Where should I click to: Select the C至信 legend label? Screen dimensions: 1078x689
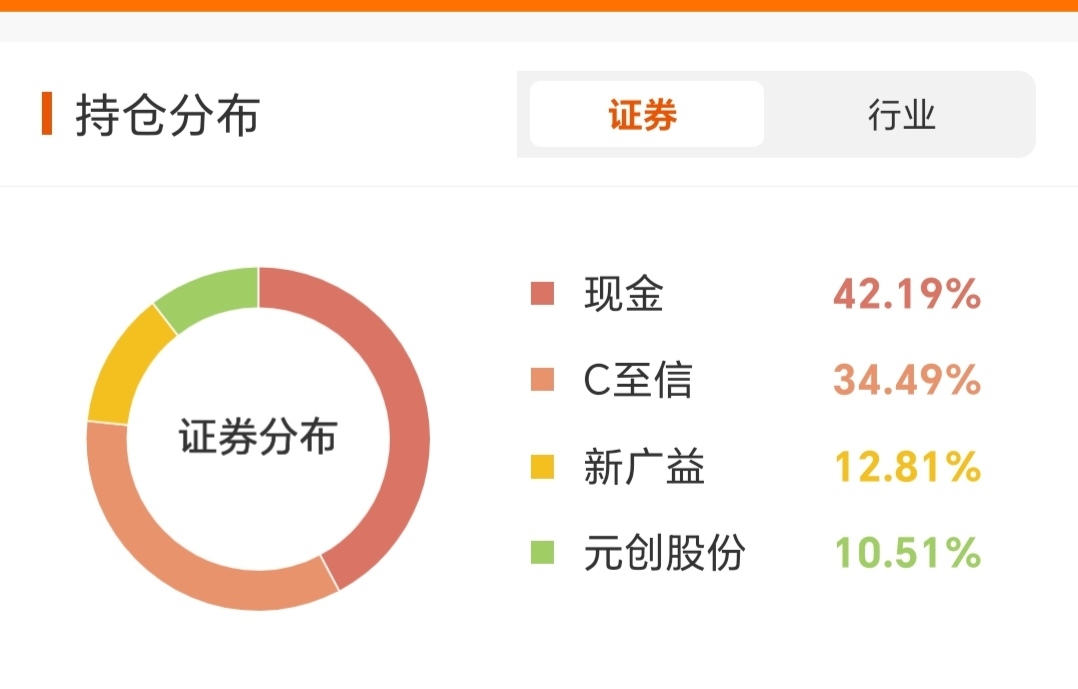pos(637,380)
